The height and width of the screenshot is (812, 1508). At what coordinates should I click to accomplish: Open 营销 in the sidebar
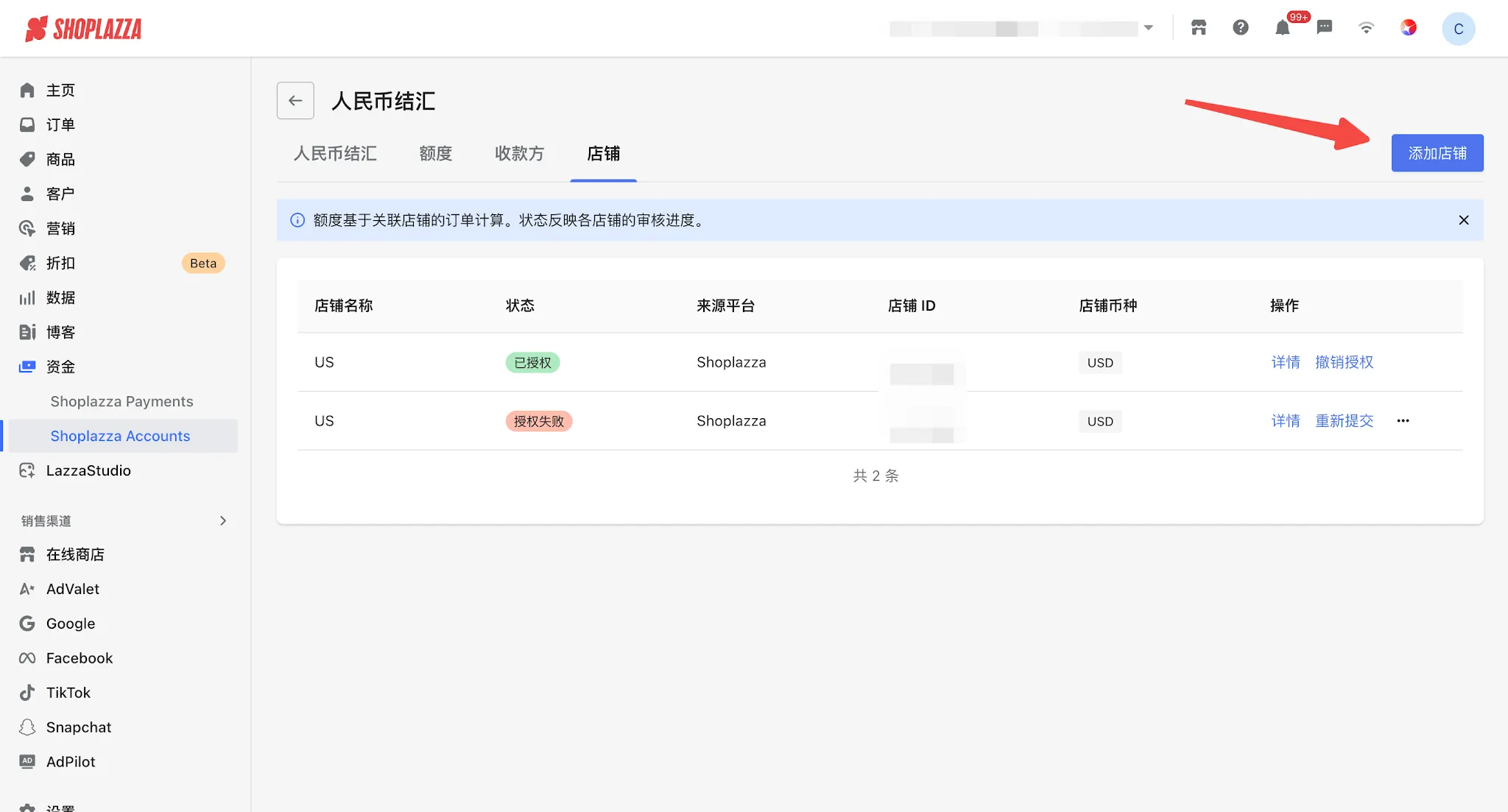tap(61, 228)
